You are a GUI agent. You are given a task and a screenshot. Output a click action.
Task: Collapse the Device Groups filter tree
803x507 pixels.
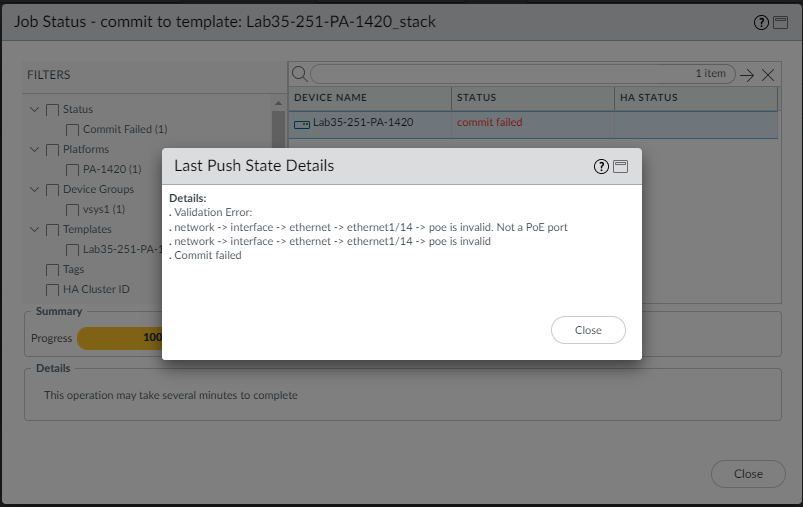tap(35, 189)
